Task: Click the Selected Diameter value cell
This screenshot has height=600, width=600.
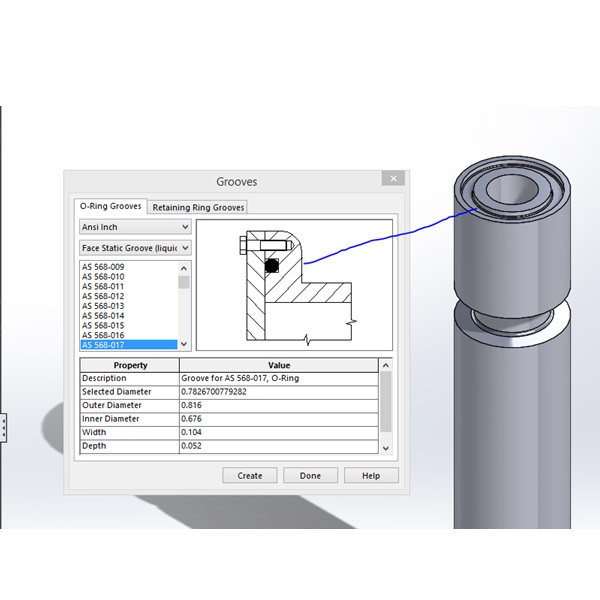Action: (279, 392)
